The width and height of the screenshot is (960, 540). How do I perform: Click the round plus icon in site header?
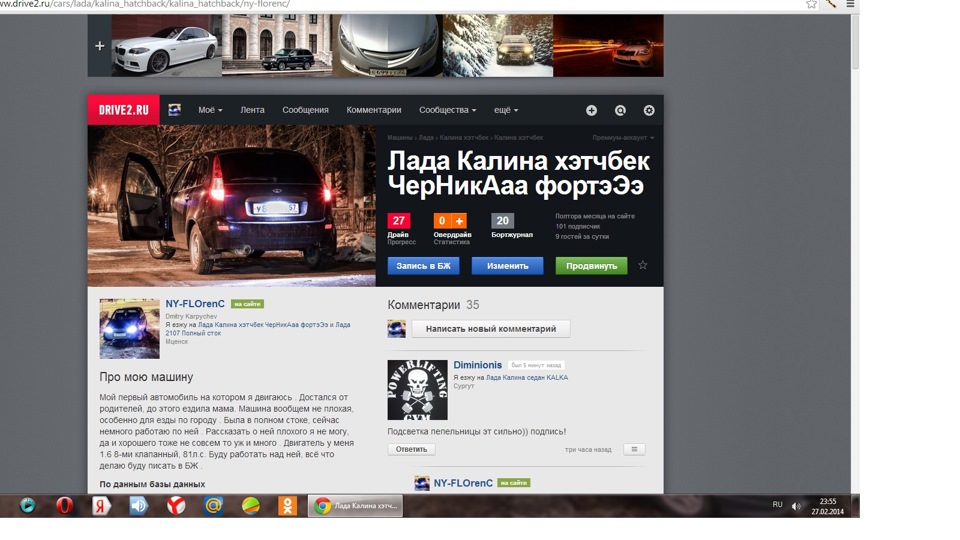point(591,110)
